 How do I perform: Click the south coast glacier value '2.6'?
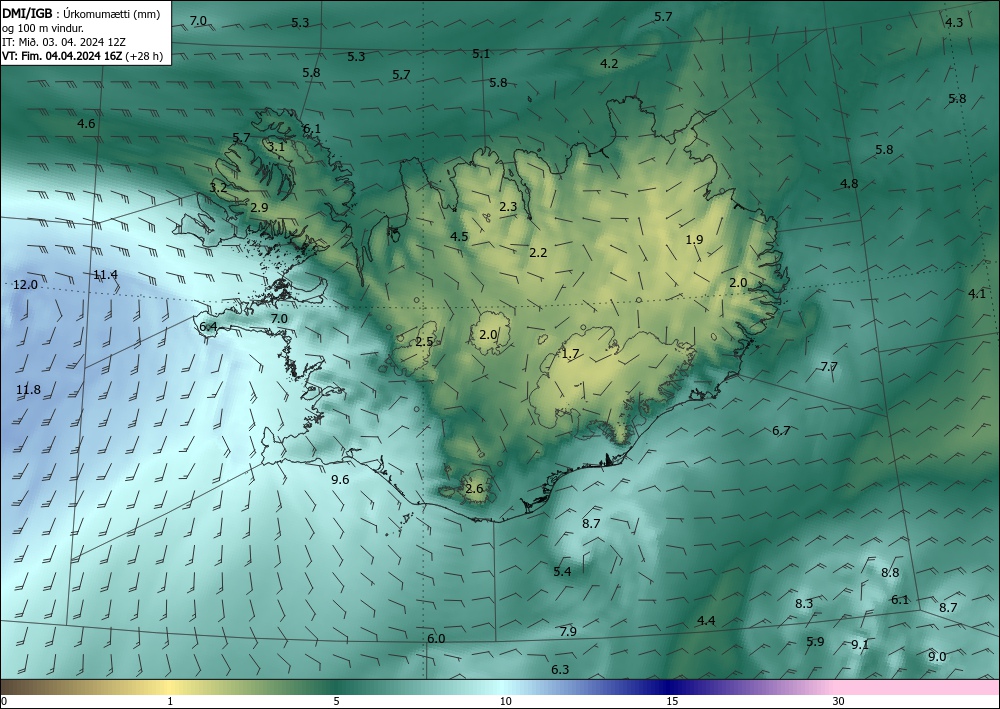point(474,489)
